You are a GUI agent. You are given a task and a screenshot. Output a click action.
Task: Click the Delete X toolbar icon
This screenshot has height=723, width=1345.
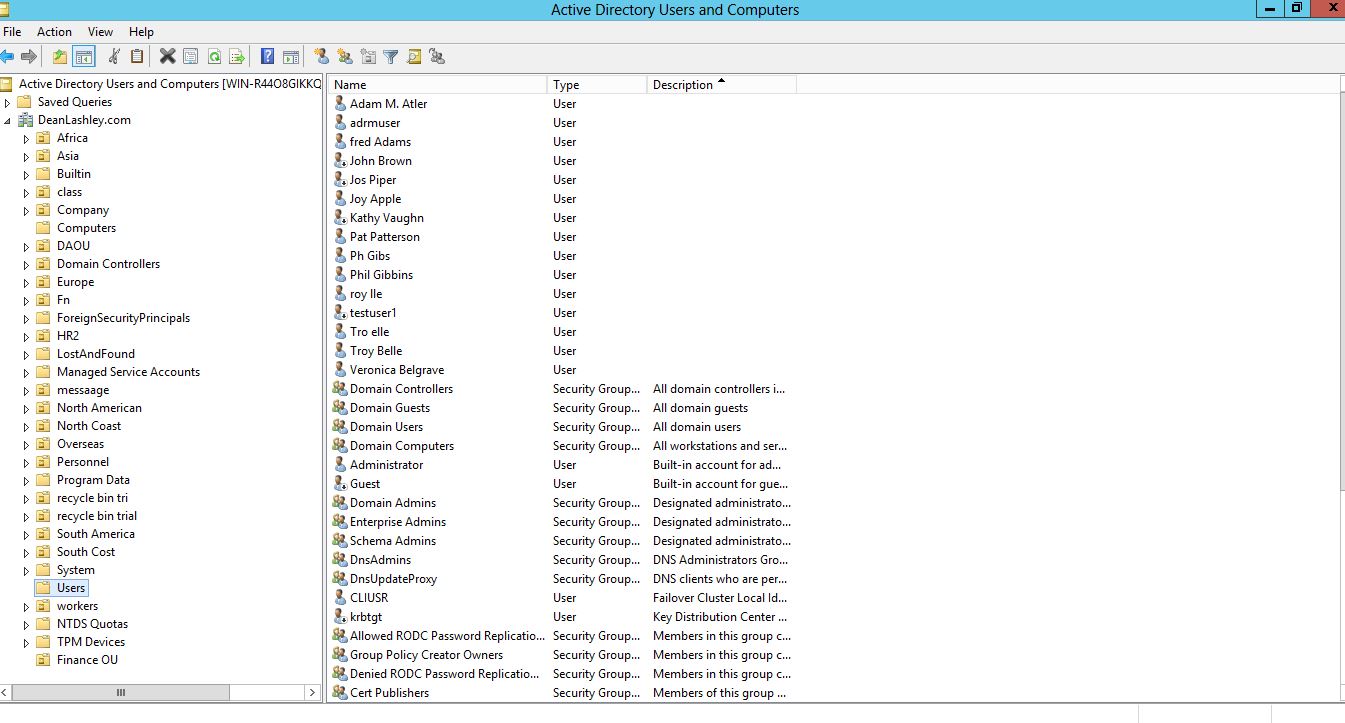(x=167, y=57)
